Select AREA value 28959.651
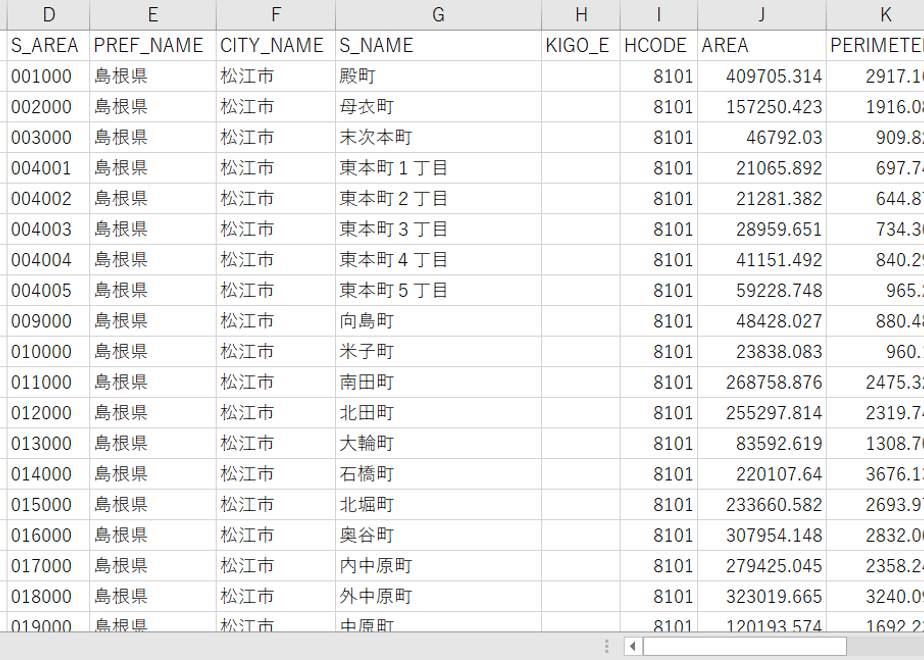 point(762,229)
